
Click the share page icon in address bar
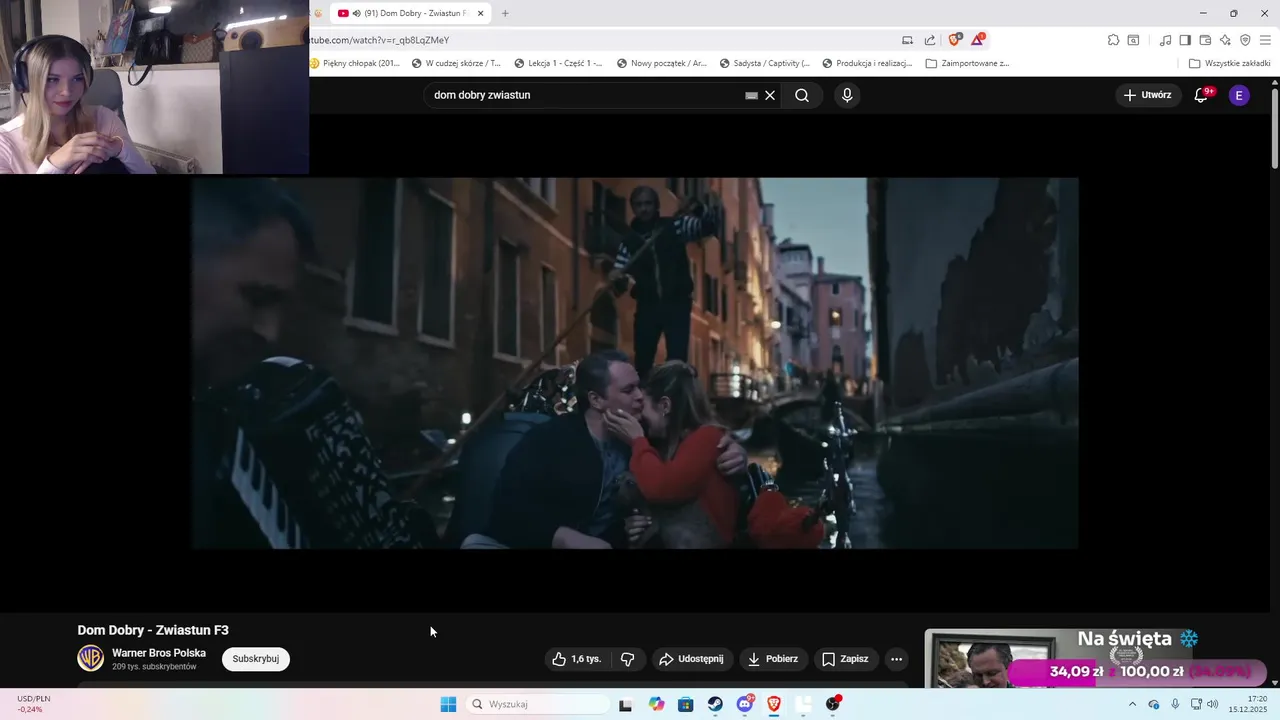click(x=930, y=40)
